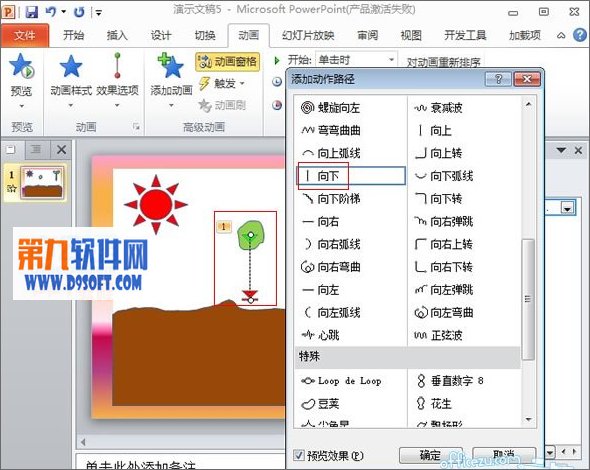Click 添加动画 add animation star icon
Screen dimensions: 590x470
(x=171, y=66)
